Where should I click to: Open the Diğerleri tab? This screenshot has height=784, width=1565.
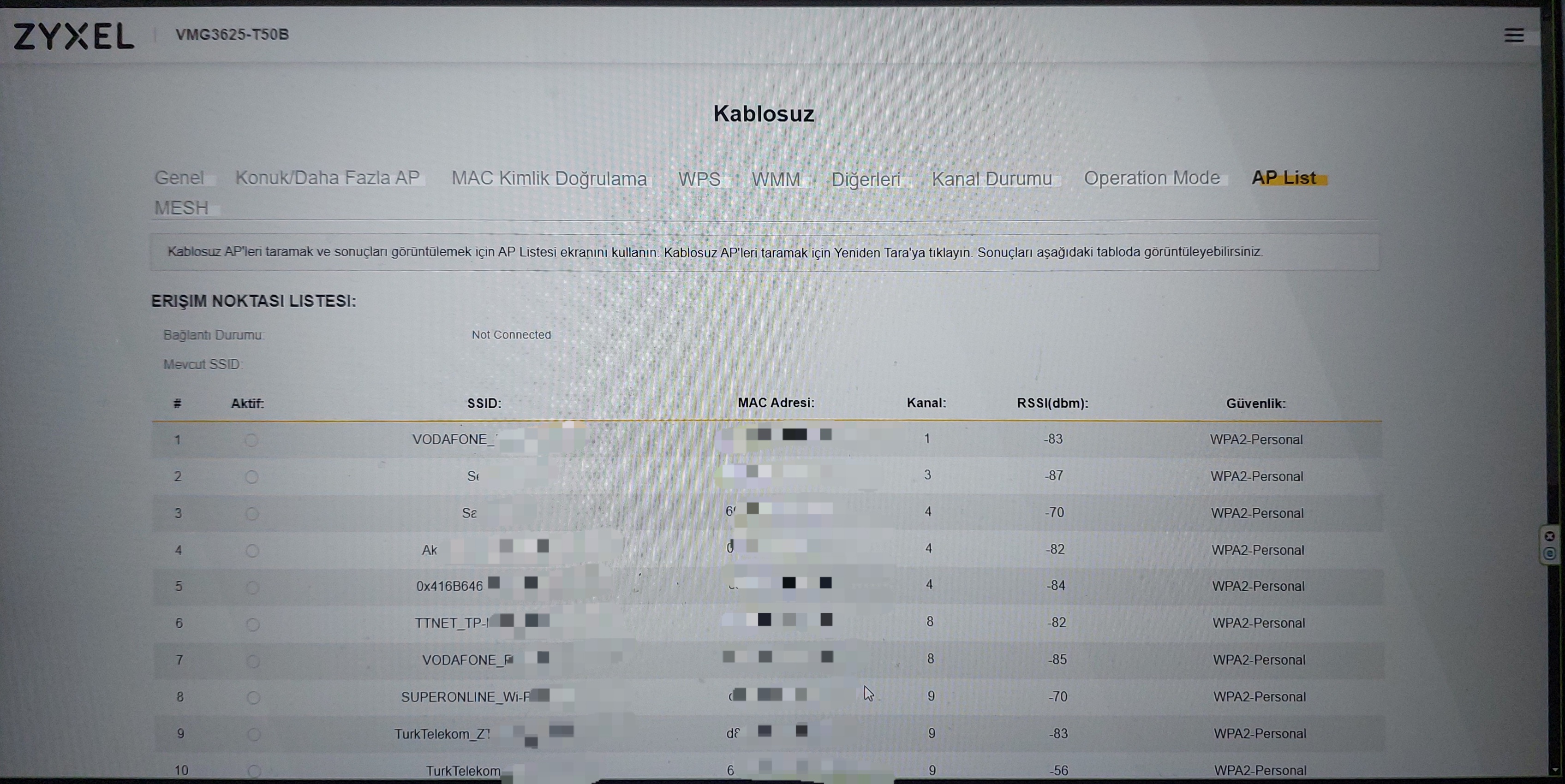[866, 180]
